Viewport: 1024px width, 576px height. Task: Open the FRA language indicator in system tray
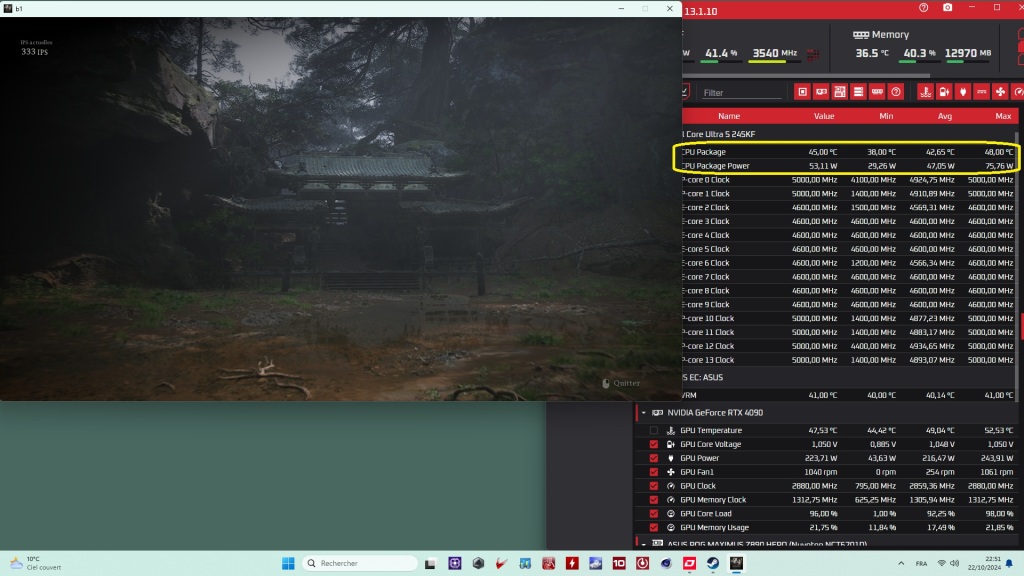coord(921,563)
